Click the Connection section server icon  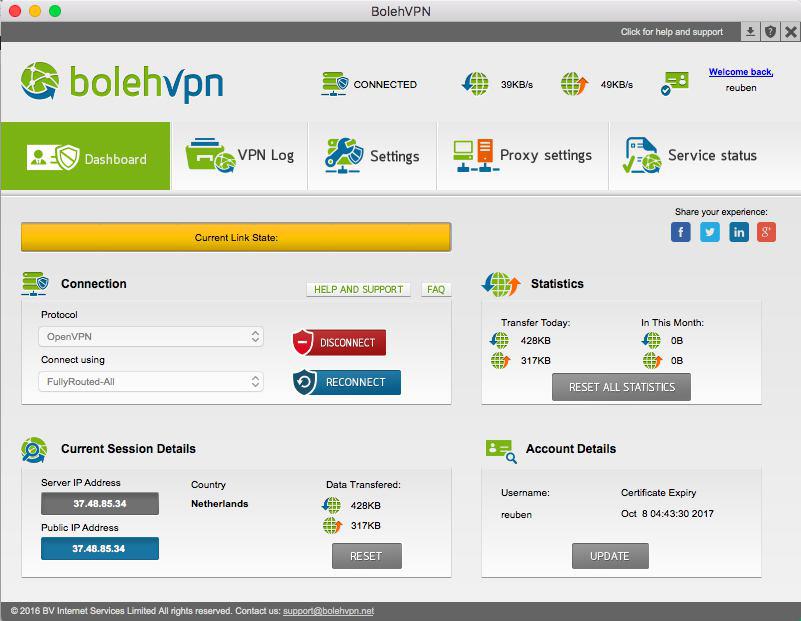click(x=35, y=283)
